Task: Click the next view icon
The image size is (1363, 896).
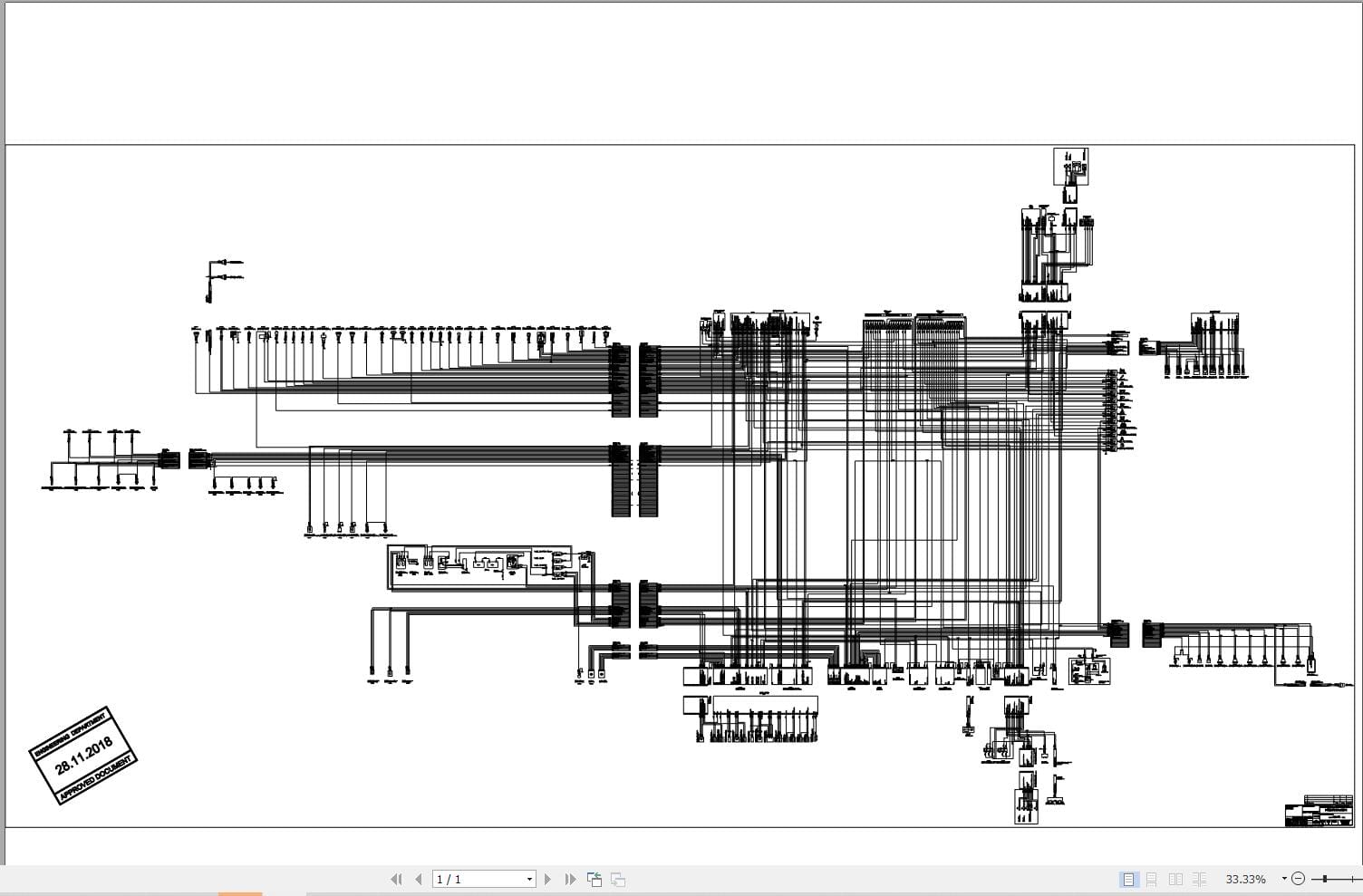Action: [x=618, y=879]
